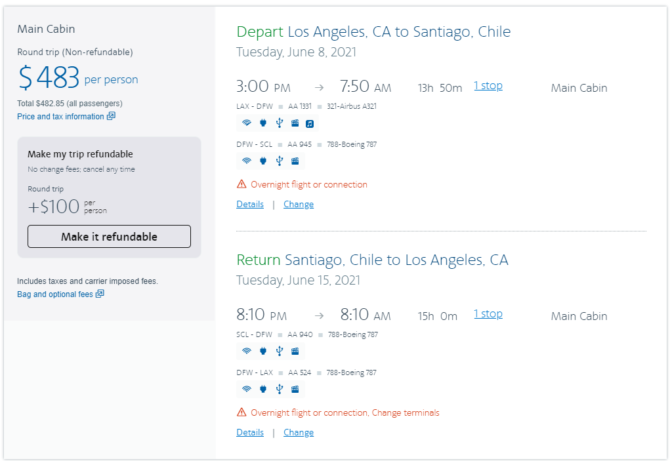Change the departing Los Angeles to Santiago flight

pyautogui.click(x=299, y=204)
